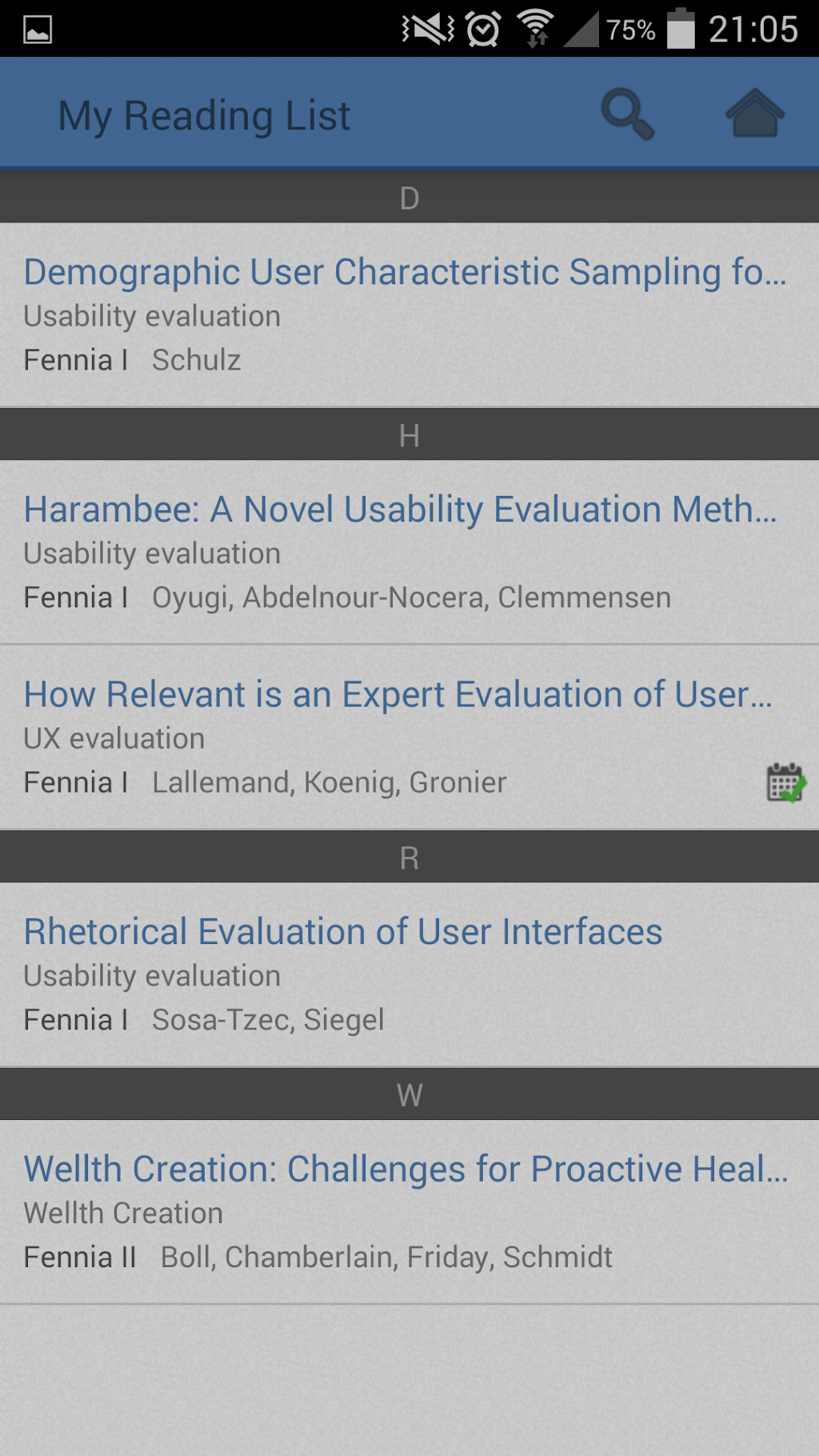This screenshot has width=819, height=1456.
Task: Select the H section header
Action: point(409,436)
